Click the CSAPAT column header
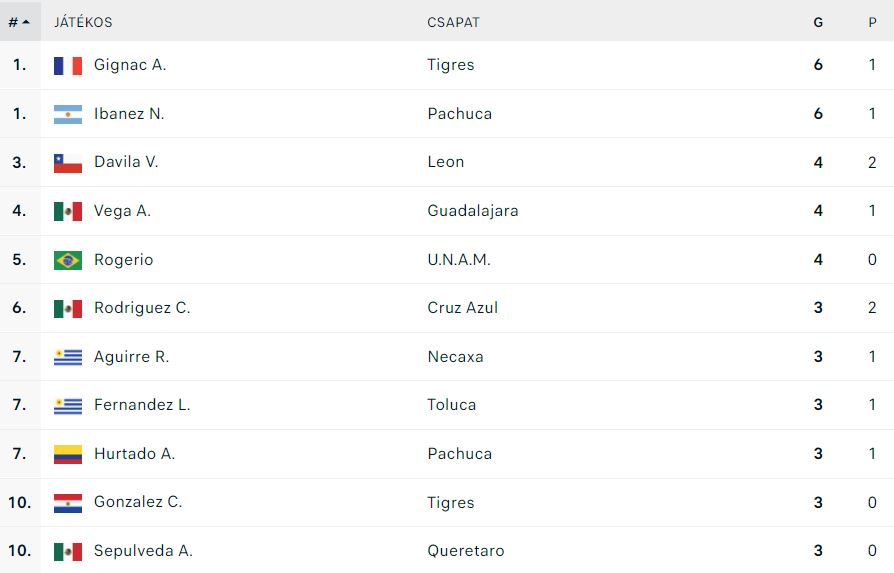This screenshot has width=894, height=573. tap(453, 22)
